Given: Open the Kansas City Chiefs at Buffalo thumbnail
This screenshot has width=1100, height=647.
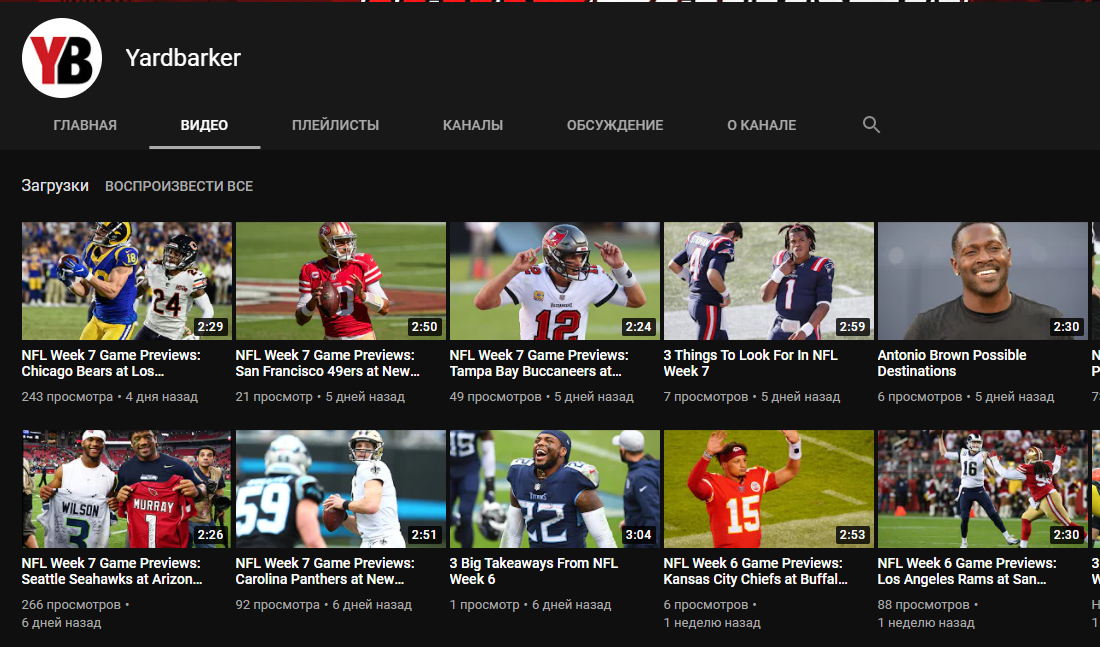Looking at the screenshot, I should click(x=768, y=489).
